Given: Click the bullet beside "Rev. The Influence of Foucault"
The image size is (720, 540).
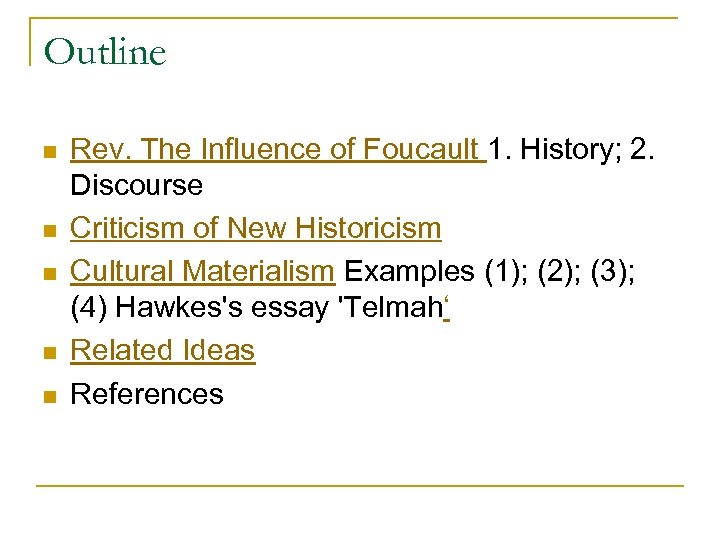Looking at the screenshot, I should tap(48, 153).
